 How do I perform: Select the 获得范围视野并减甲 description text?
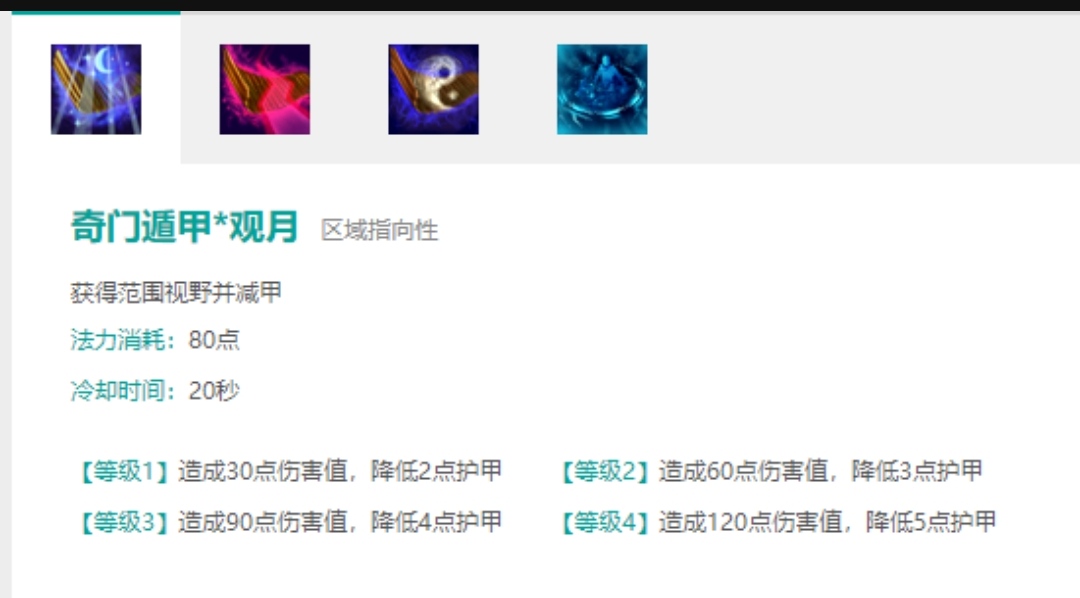[176, 292]
